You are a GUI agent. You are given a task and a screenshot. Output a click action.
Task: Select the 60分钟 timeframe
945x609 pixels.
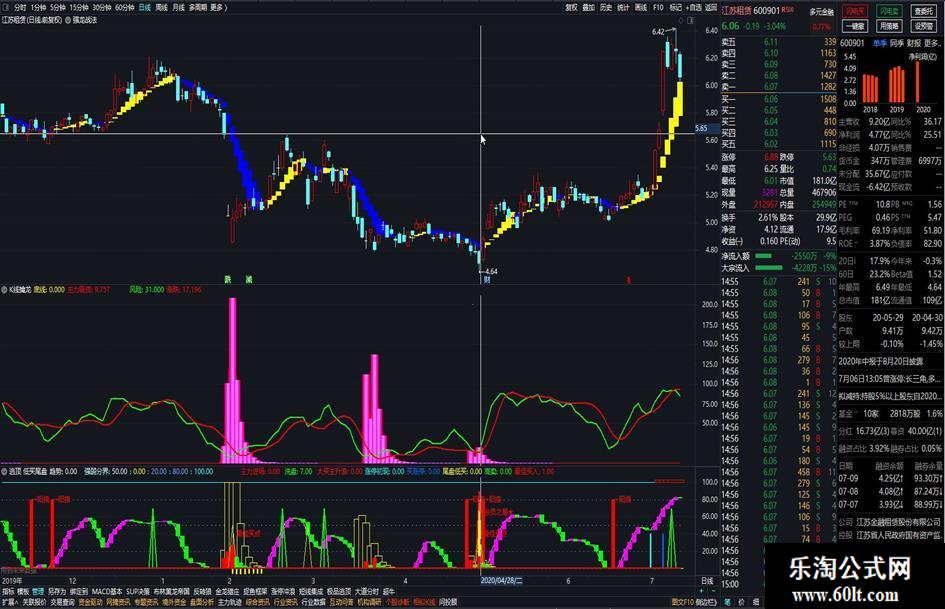click(x=125, y=7)
